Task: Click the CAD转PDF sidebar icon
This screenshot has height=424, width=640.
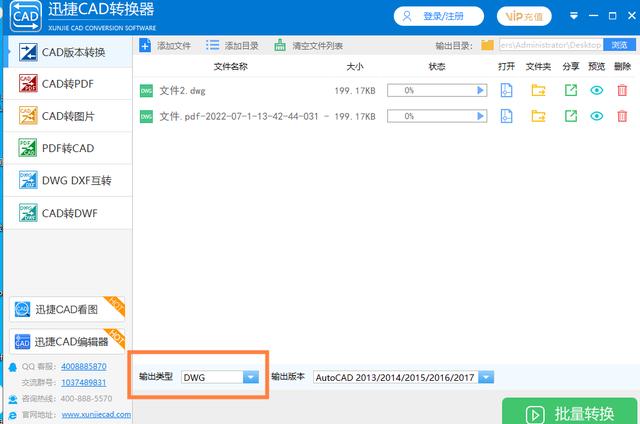Action: click(28, 83)
